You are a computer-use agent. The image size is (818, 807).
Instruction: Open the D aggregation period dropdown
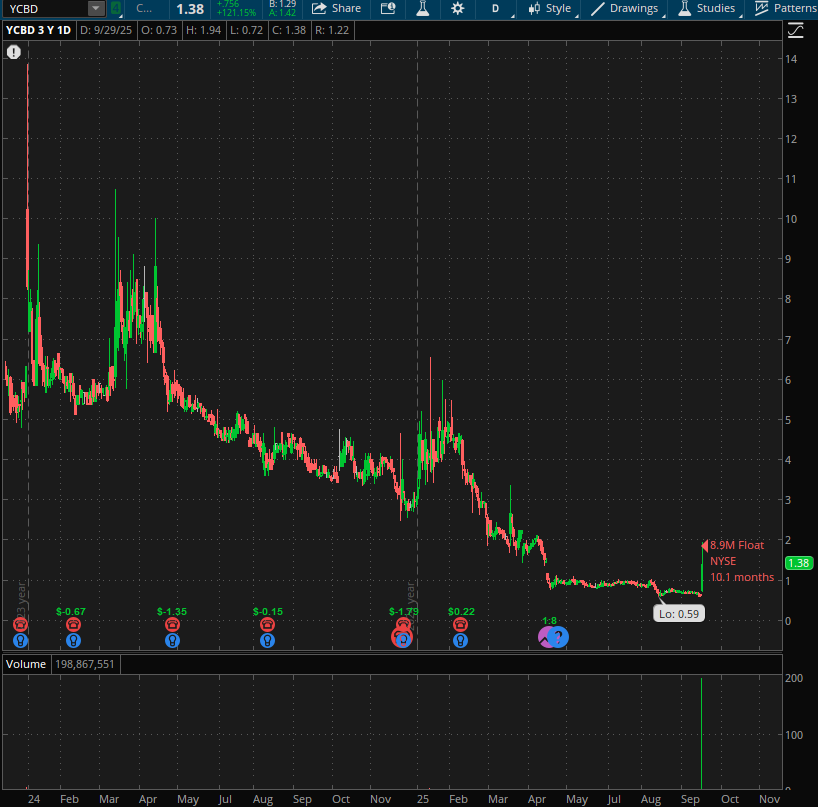496,8
